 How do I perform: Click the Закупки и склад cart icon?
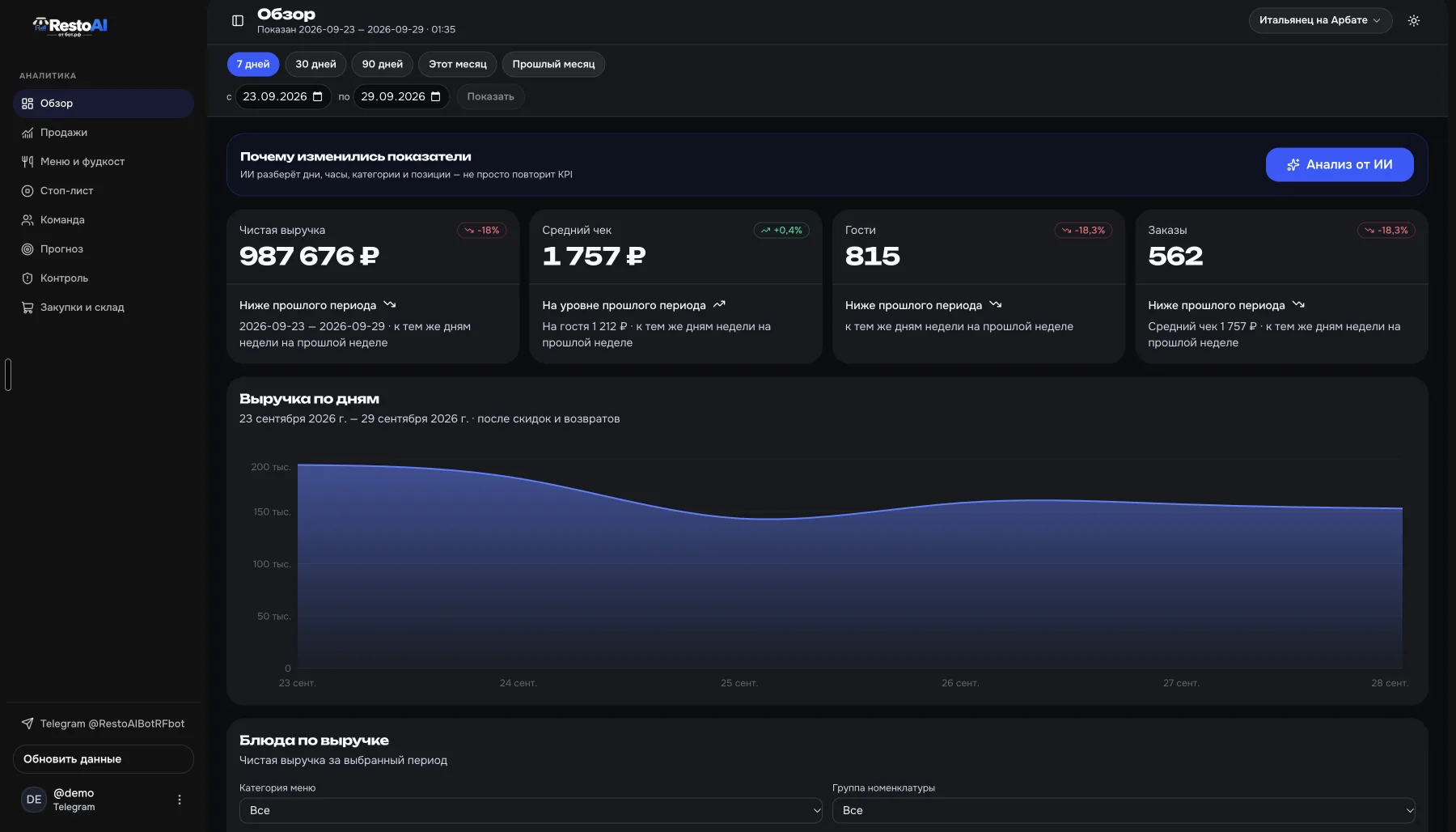[x=28, y=308]
